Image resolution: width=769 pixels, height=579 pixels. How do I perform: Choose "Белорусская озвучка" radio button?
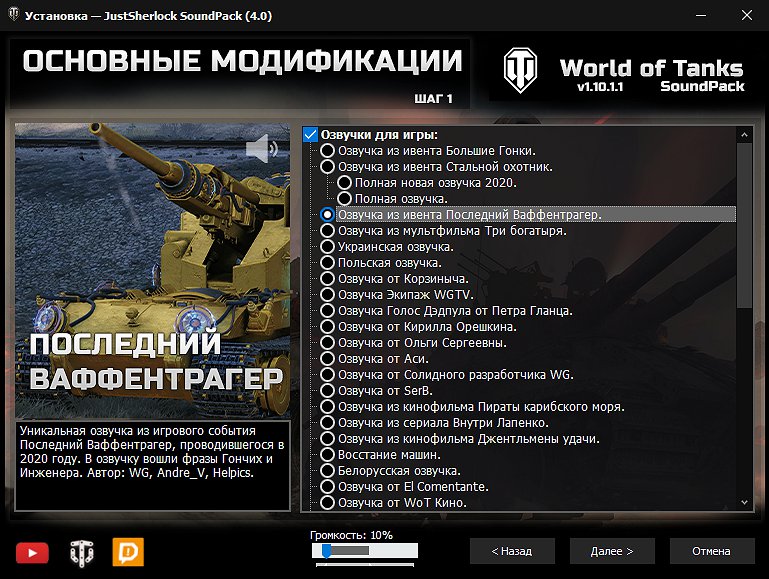coord(328,471)
